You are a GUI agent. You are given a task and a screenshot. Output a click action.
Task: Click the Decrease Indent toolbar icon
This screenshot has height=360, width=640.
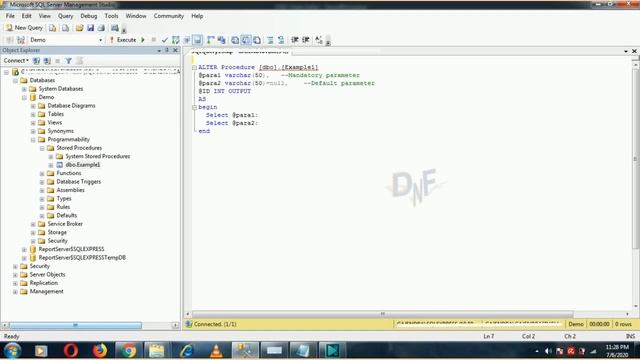coord(295,40)
